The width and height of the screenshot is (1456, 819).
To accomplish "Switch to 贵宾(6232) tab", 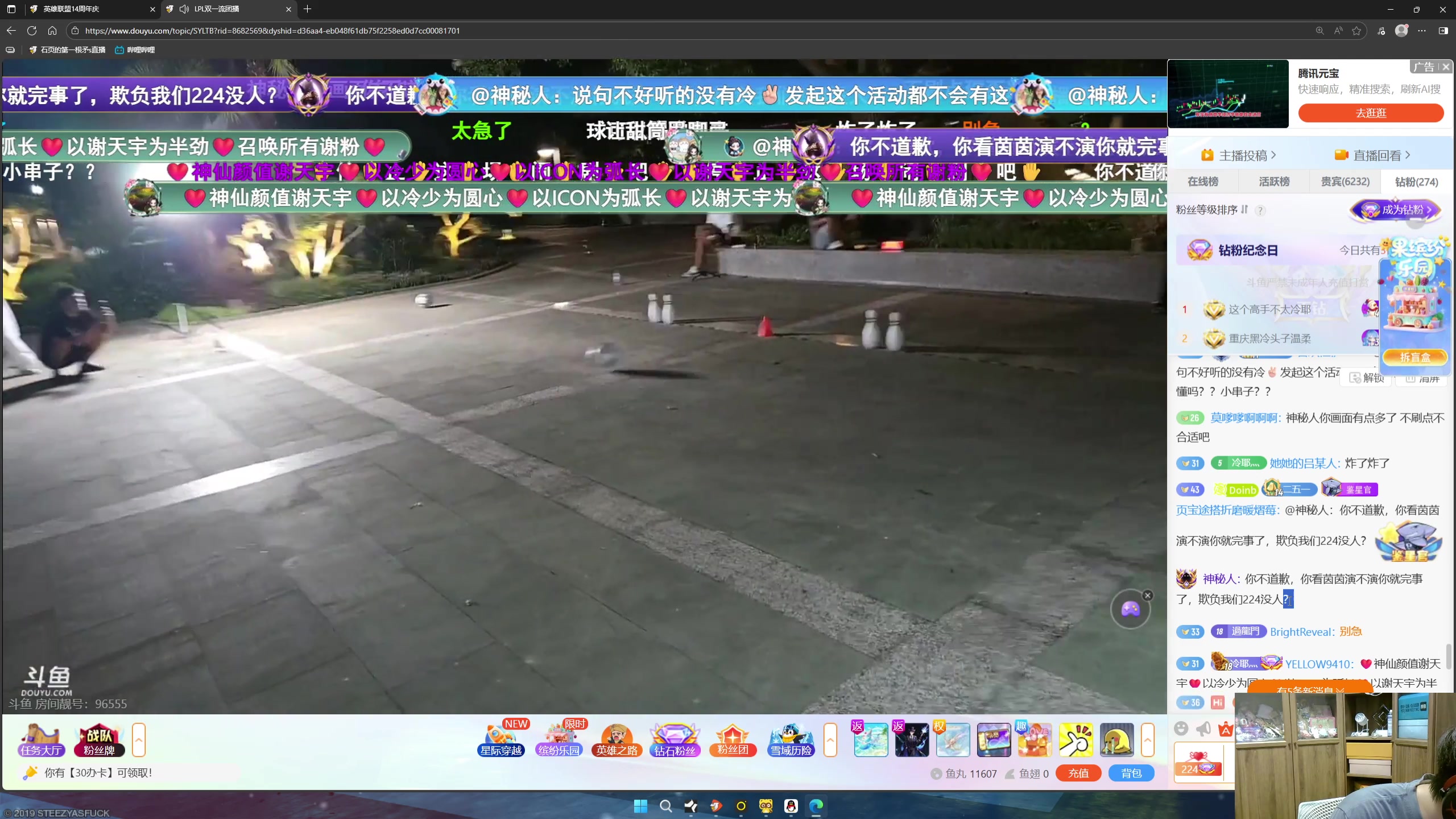I will point(1345,181).
